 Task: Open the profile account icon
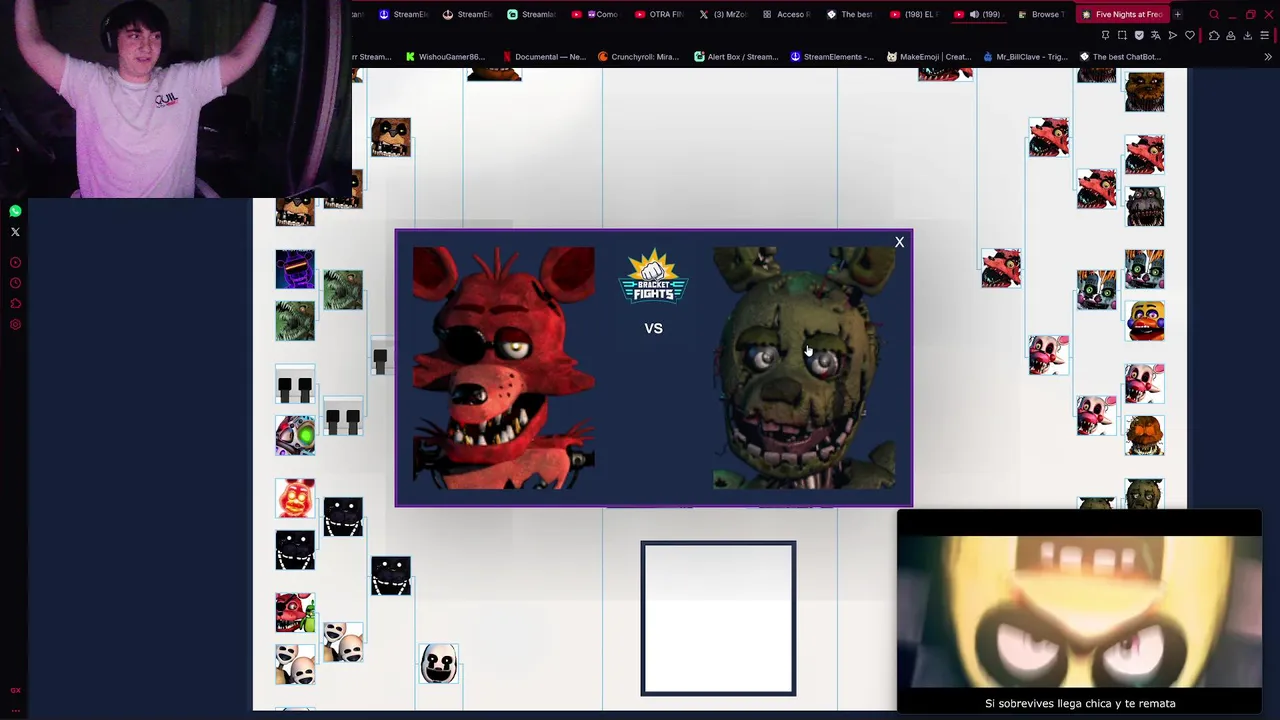coord(1231,35)
